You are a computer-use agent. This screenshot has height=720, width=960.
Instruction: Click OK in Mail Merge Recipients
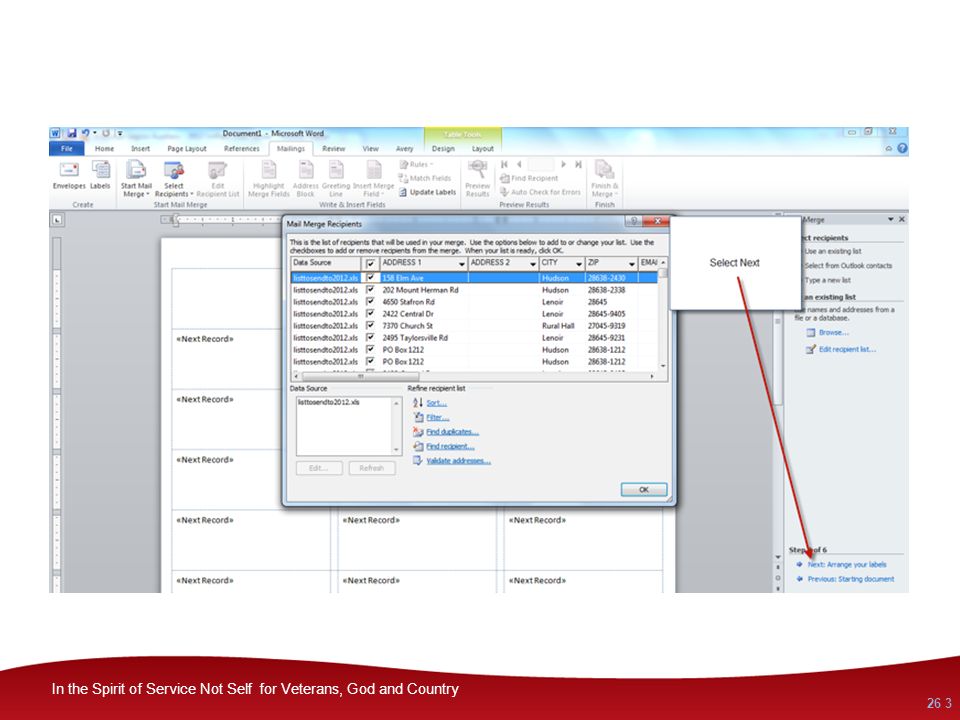[644, 490]
